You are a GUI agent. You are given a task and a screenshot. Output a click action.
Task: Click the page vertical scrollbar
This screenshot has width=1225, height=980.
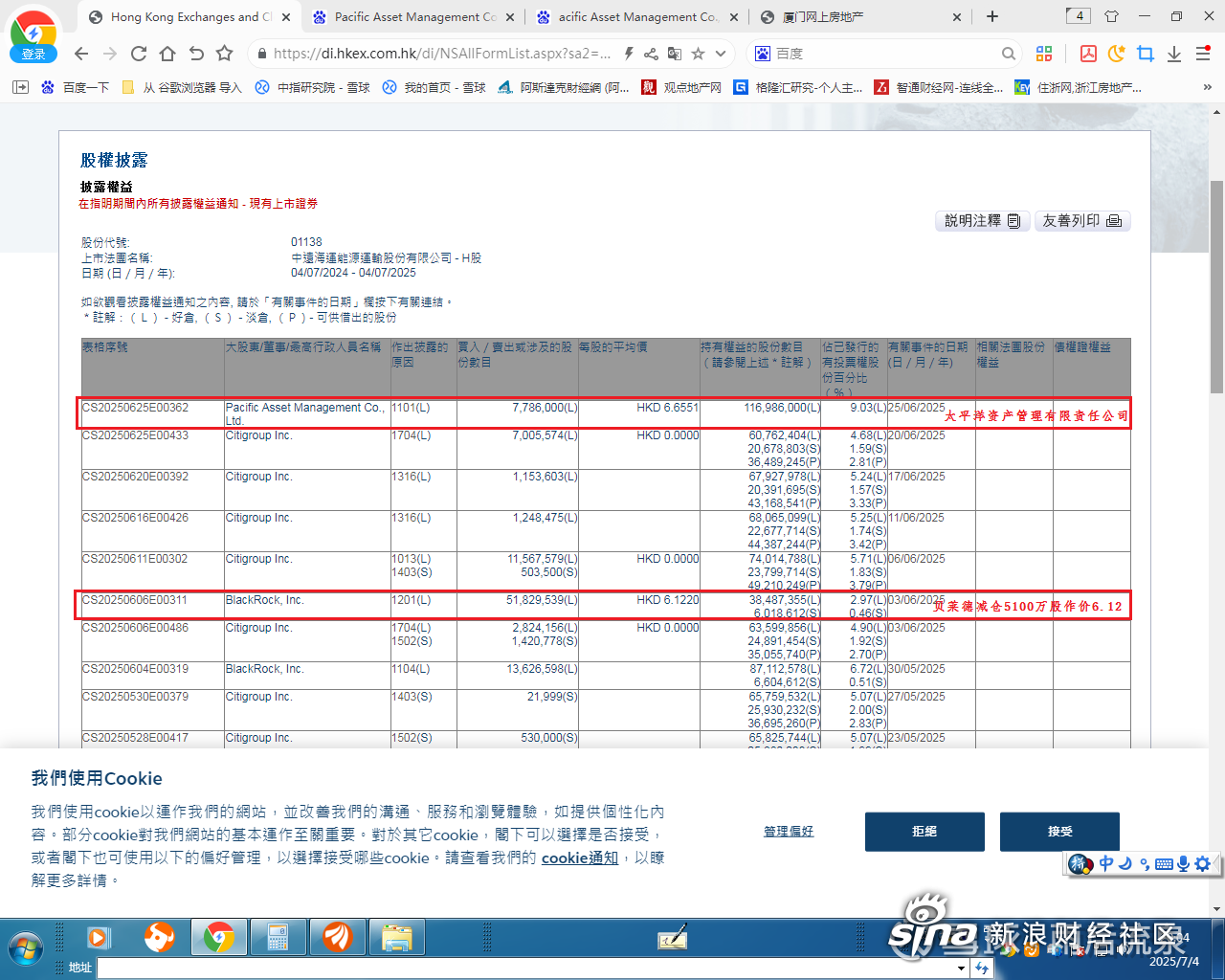tap(1217, 287)
